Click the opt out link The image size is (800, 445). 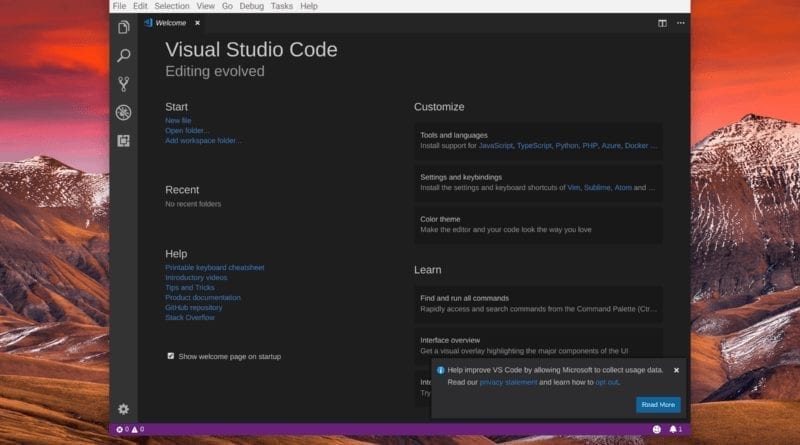[x=607, y=382]
